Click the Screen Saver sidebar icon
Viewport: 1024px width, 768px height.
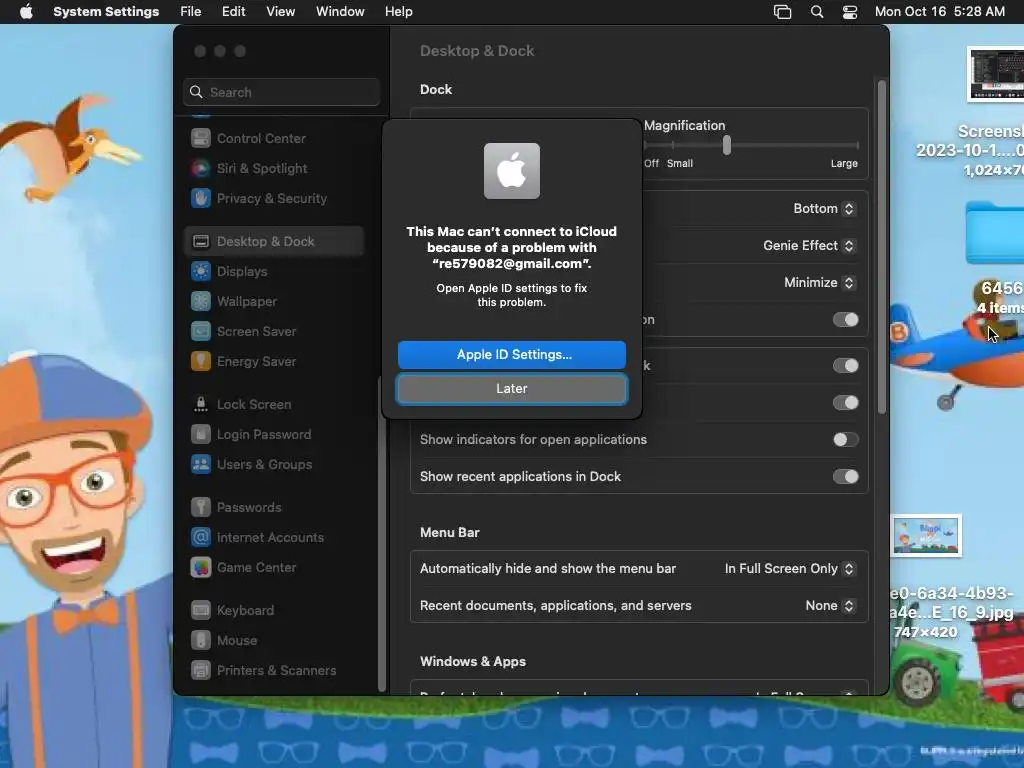pos(200,331)
